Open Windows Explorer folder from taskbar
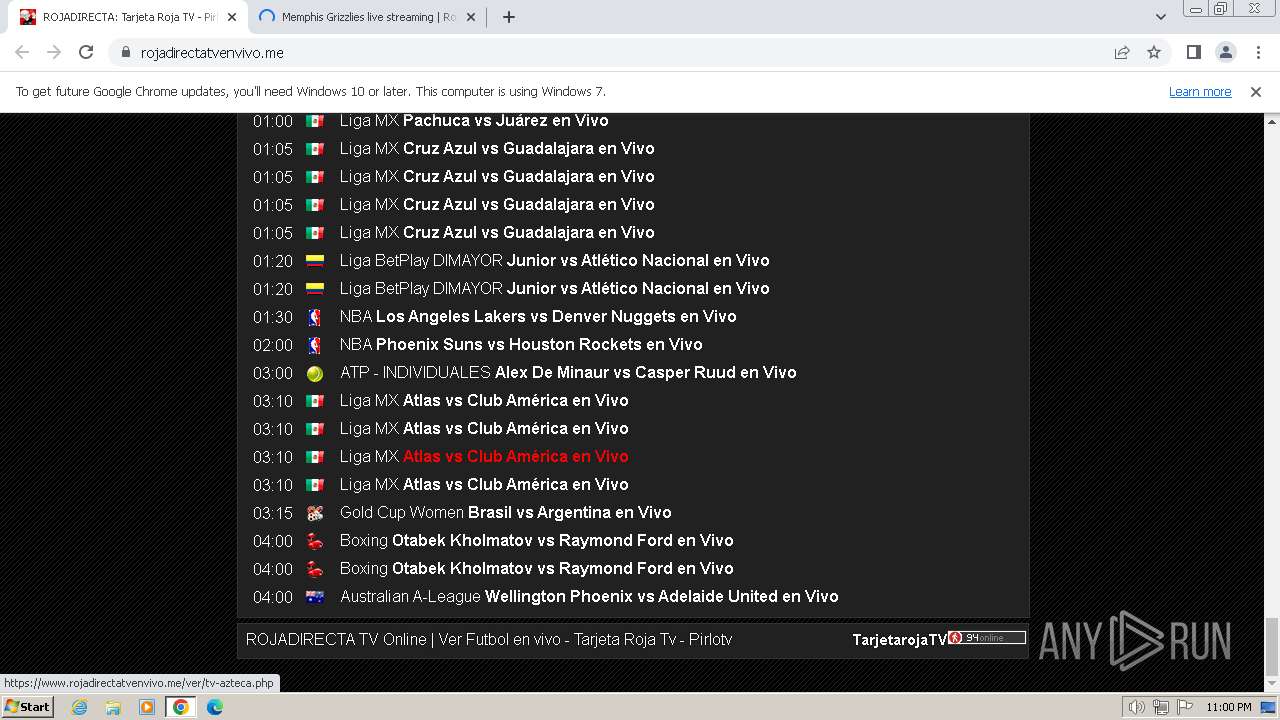 [113, 707]
